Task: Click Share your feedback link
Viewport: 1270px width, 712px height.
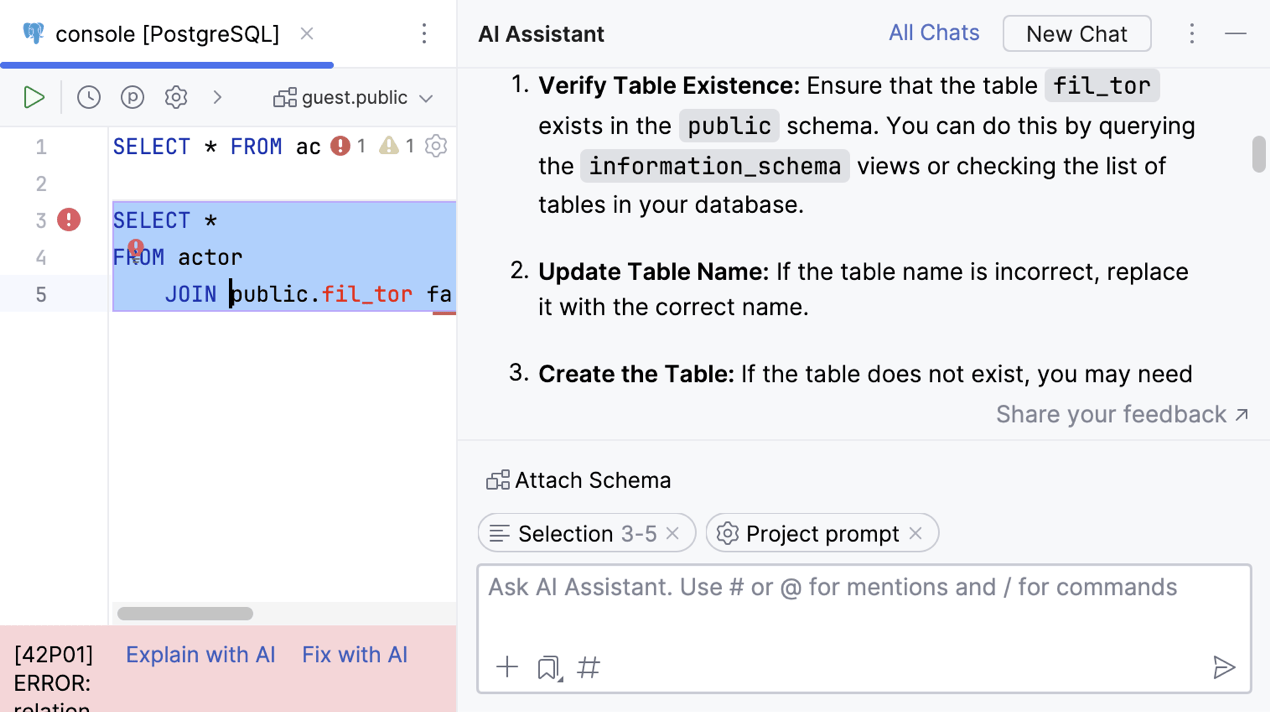Action: tap(1121, 414)
